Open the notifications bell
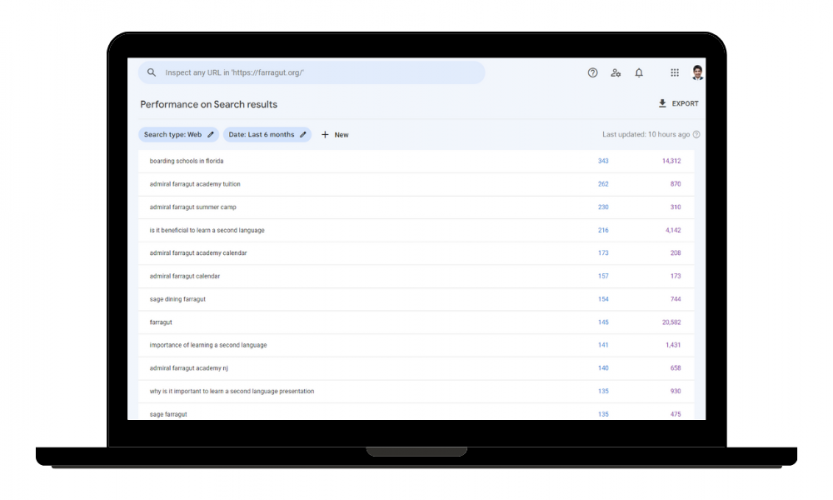This screenshot has width=833, height=500. [x=639, y=73]
